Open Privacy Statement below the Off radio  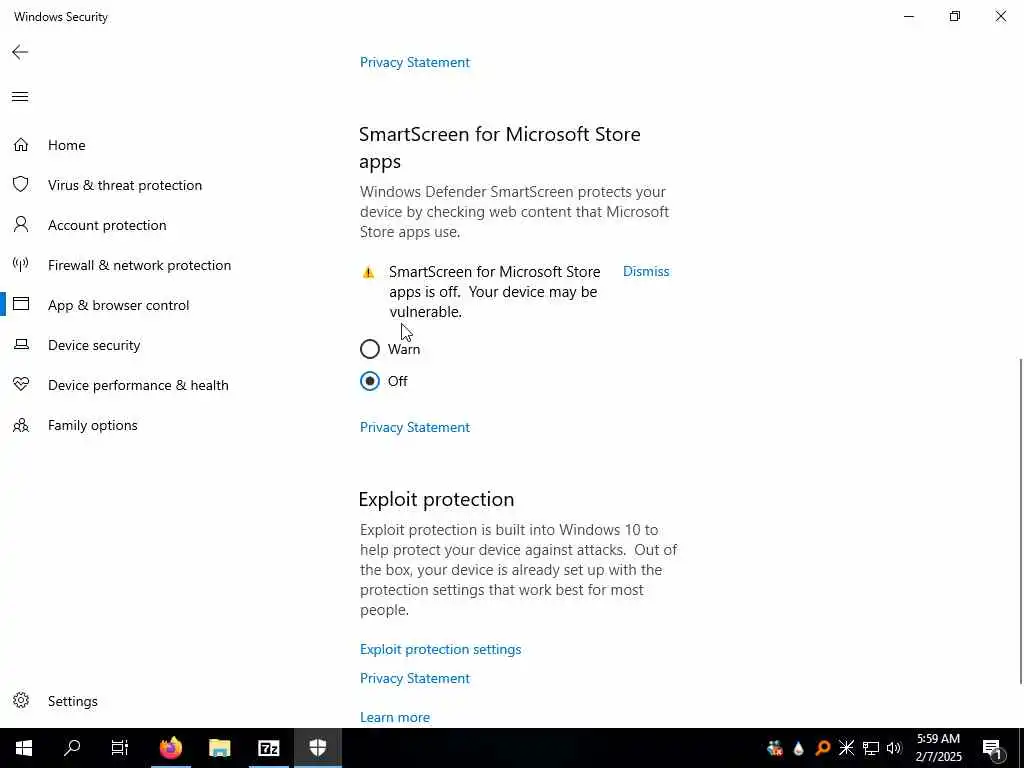point(415,427)
